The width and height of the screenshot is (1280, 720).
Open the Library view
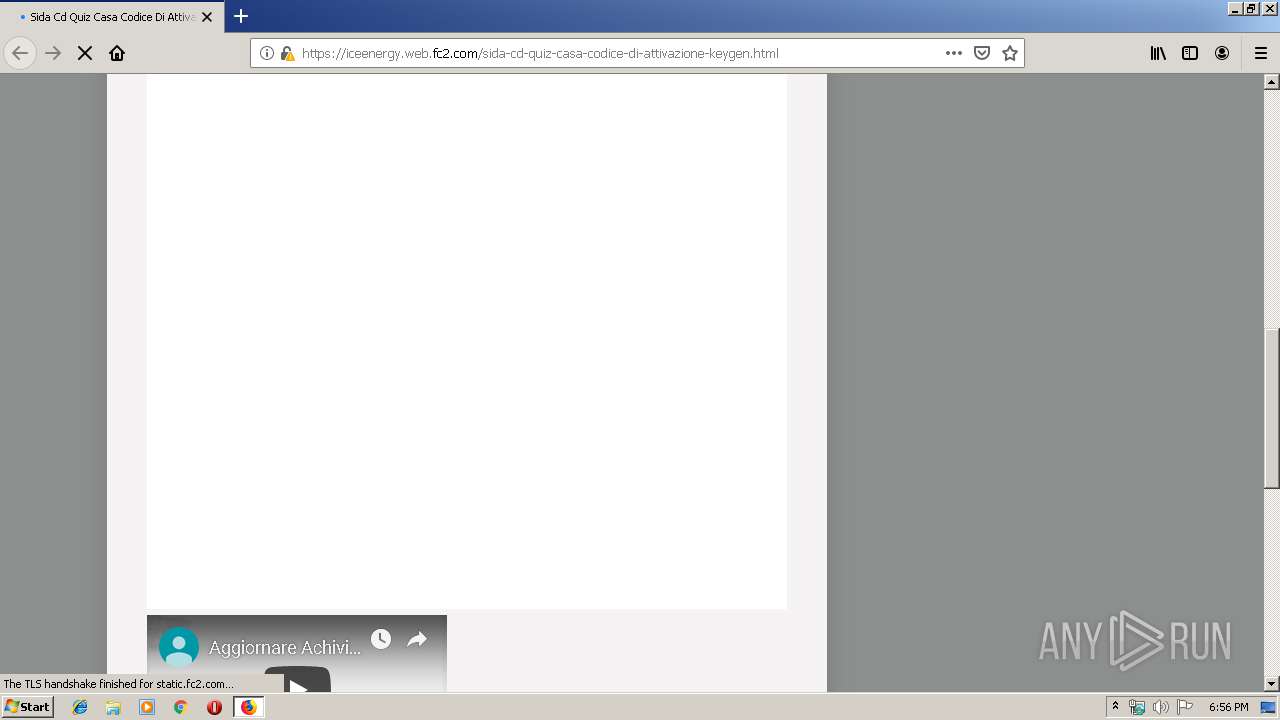[1158, 53]
